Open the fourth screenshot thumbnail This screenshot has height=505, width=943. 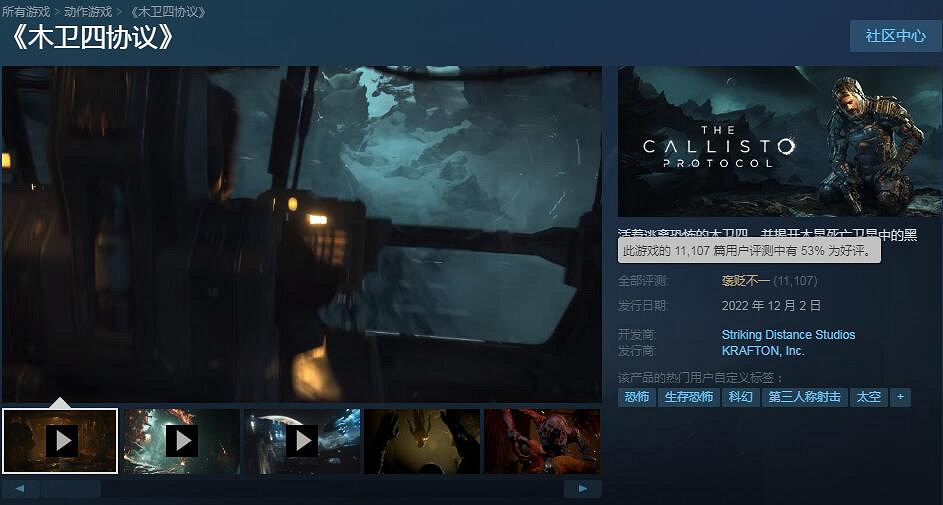[421, 440]
